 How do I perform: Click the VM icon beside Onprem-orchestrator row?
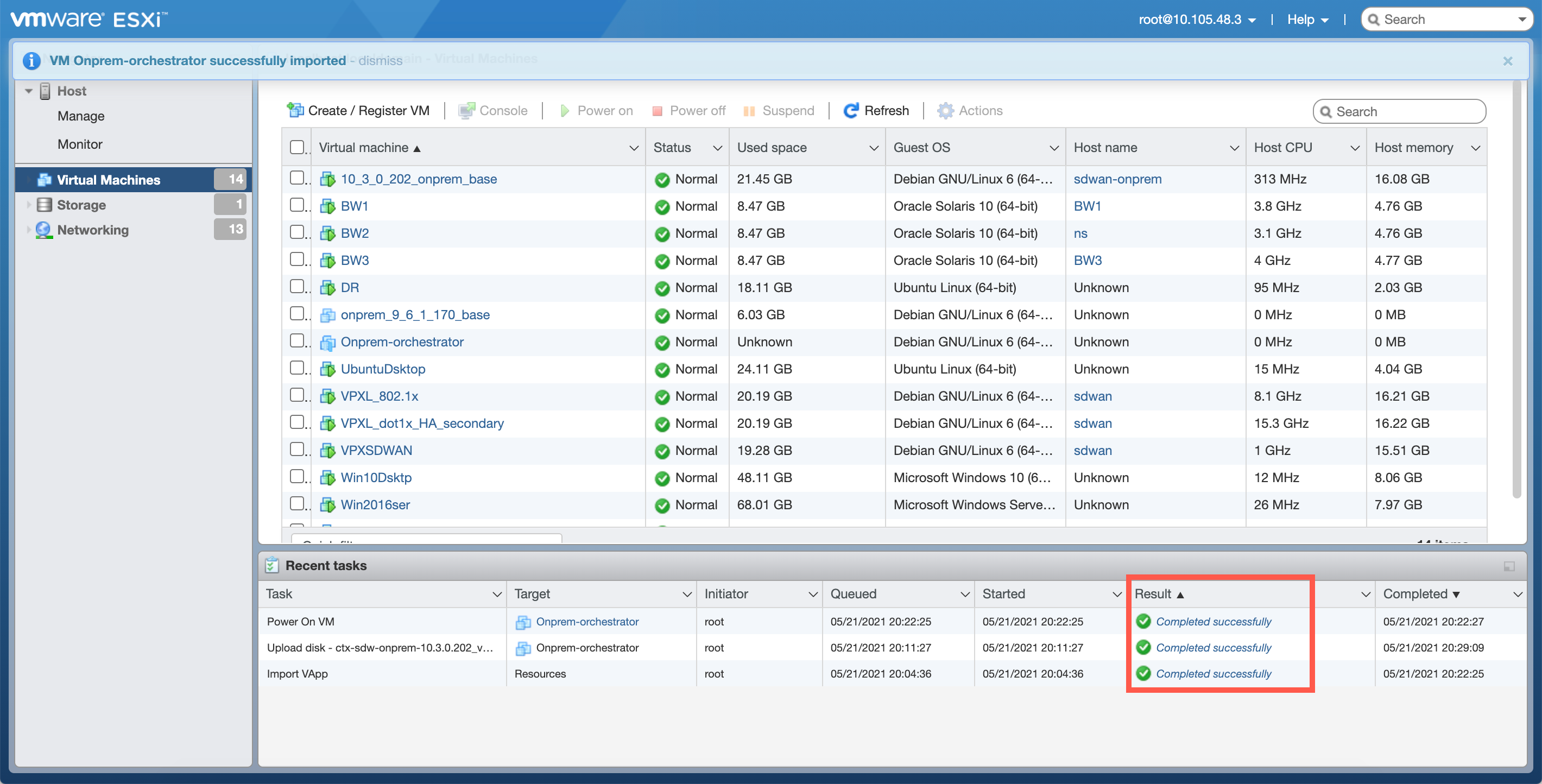(327, 343)
